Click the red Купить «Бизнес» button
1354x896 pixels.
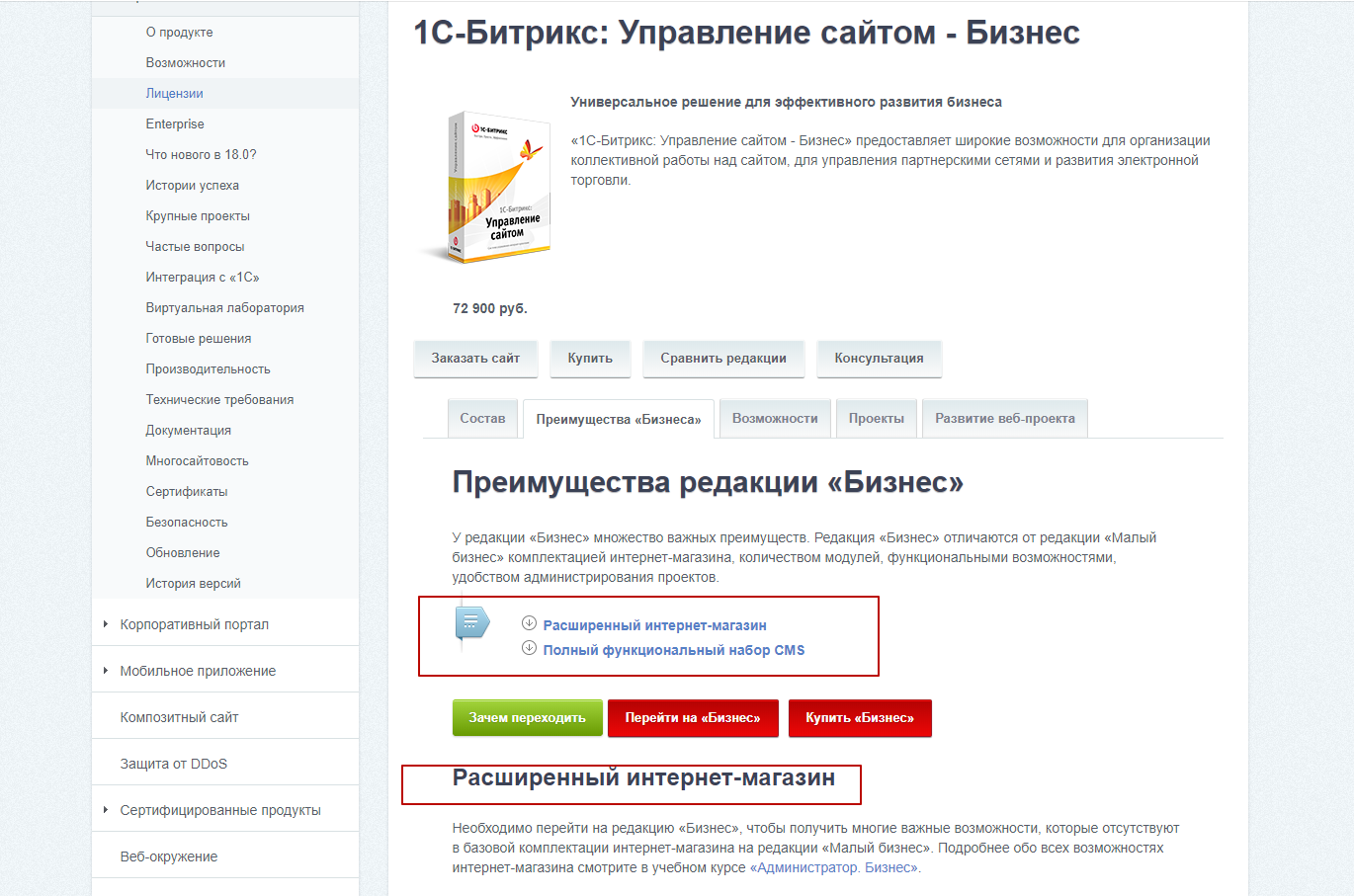860,718
